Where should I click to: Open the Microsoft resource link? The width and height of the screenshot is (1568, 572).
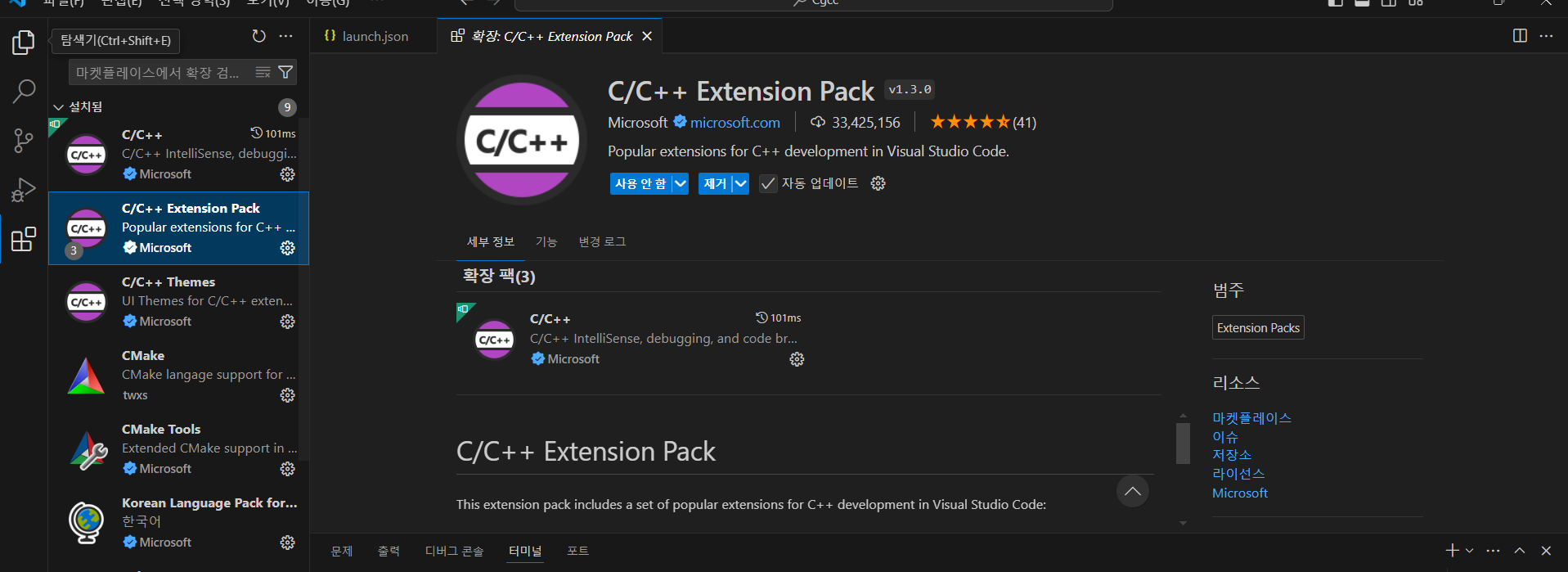point(1240,493)
